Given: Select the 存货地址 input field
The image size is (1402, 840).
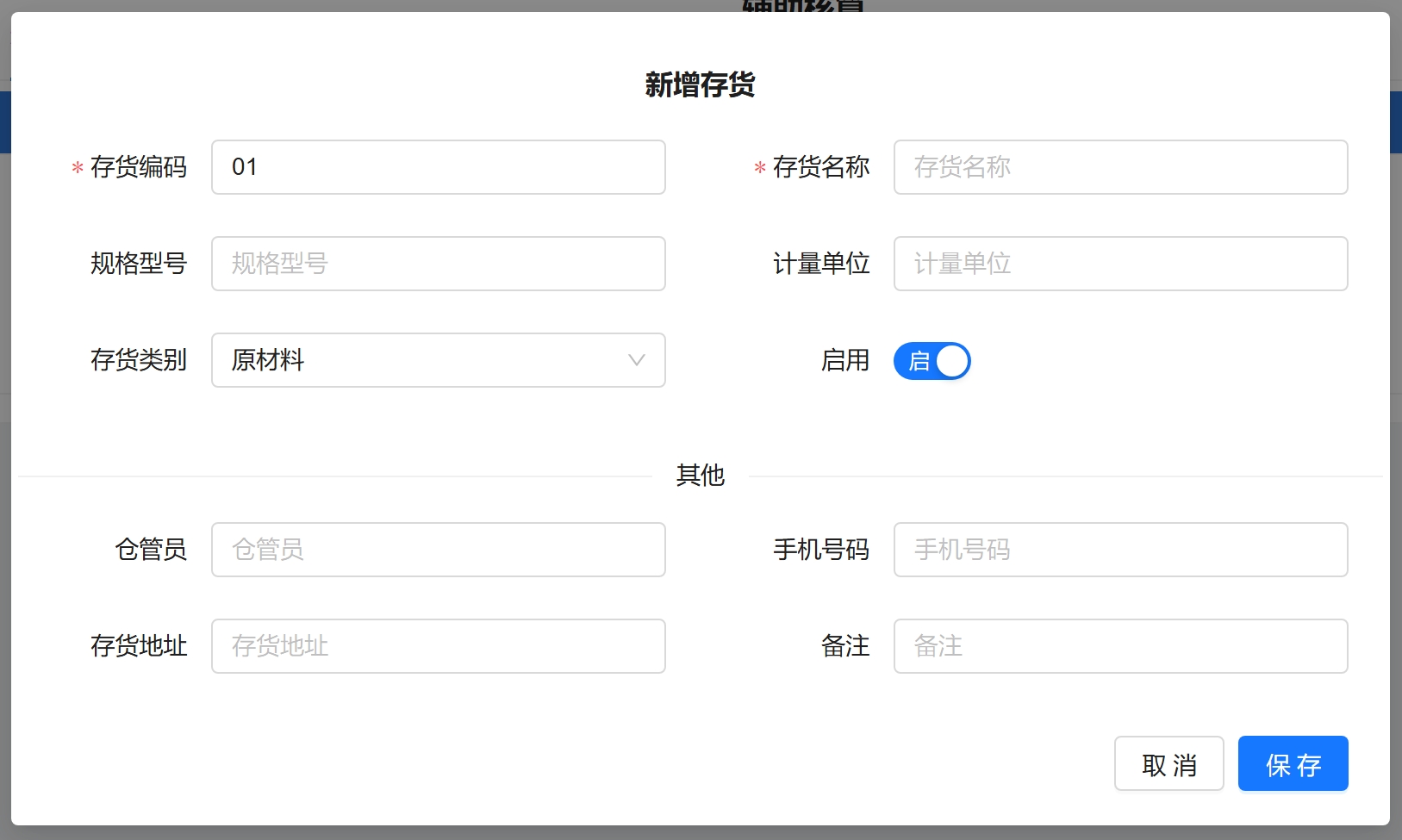Looking at the screenshot, I should tap(438, 646).
